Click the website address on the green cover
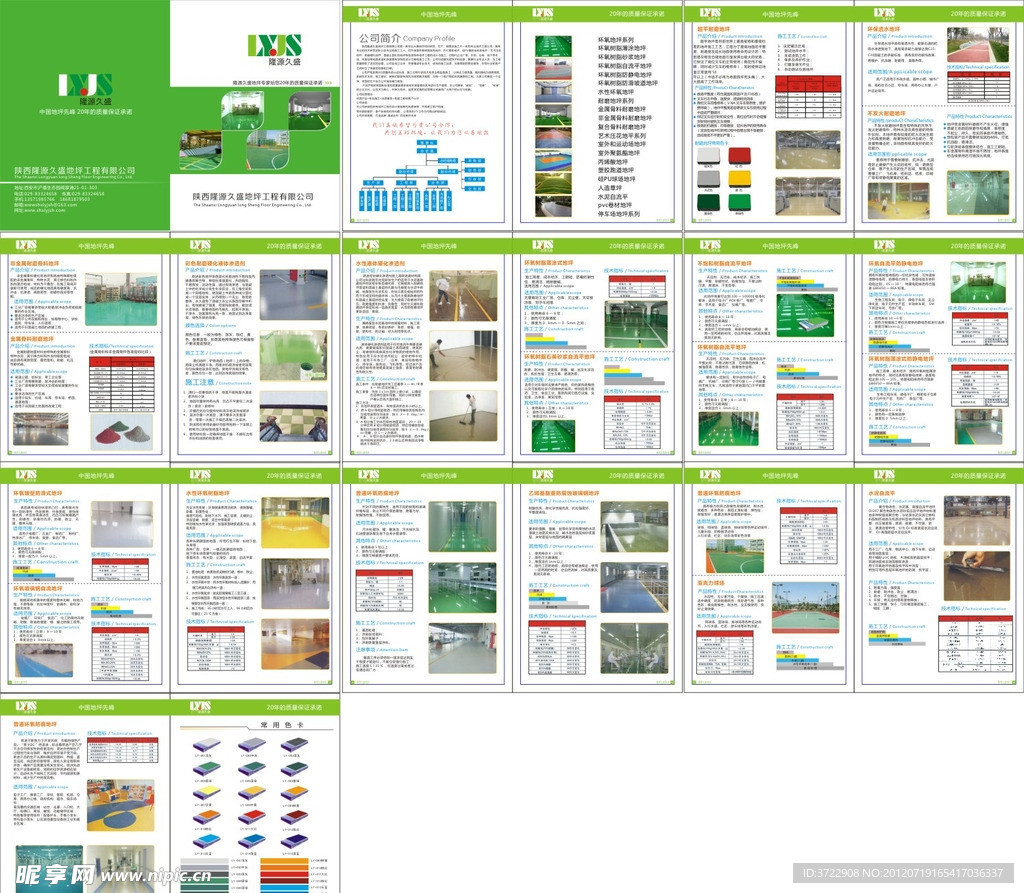 40,210
